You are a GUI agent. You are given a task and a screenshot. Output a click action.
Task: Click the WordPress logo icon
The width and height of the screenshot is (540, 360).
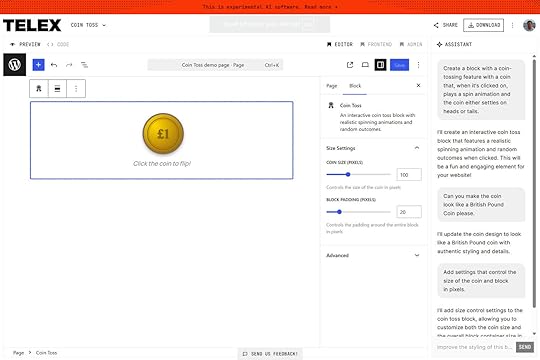pos(14,64)
